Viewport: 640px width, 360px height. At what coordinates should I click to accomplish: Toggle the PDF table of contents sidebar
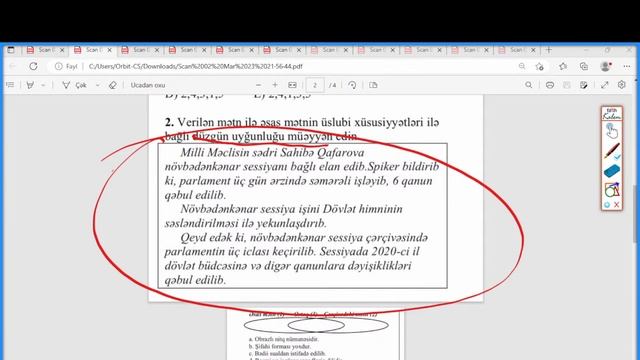(x=10, y=85)
